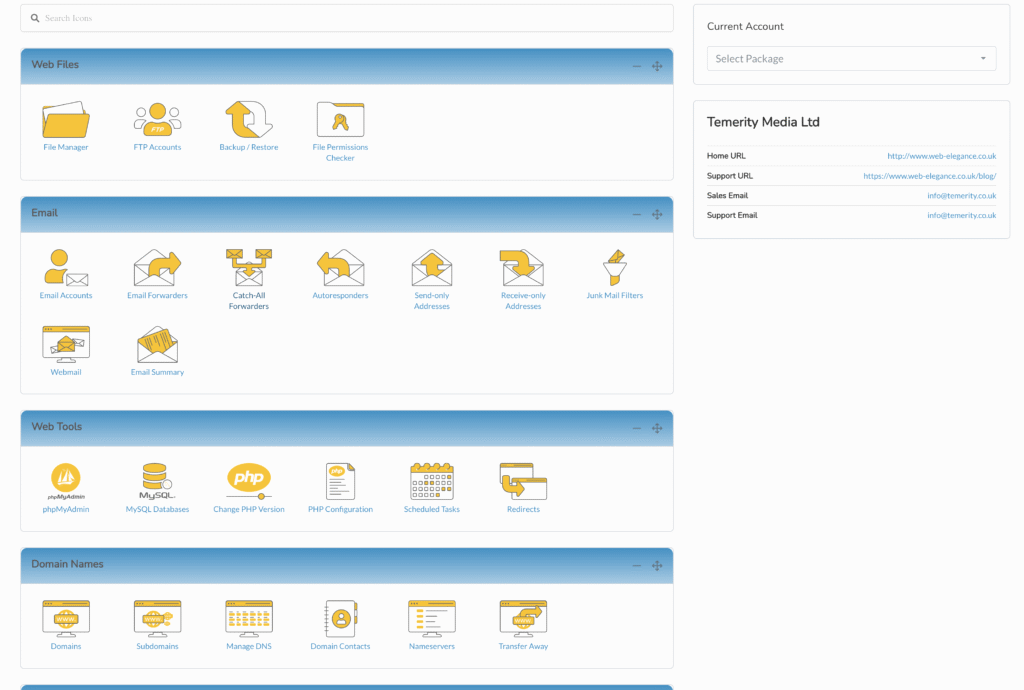Screen dimensions: 1024x690
Task: Click the Support Email address link
Action: [x=962, y=215]
